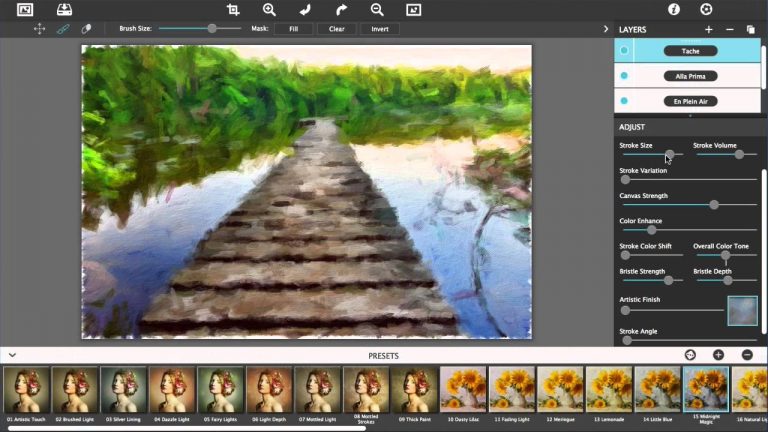Apply the 11 Fading Light preset
Viewport: 768px width, 432px height.
[x=511, y=390]
